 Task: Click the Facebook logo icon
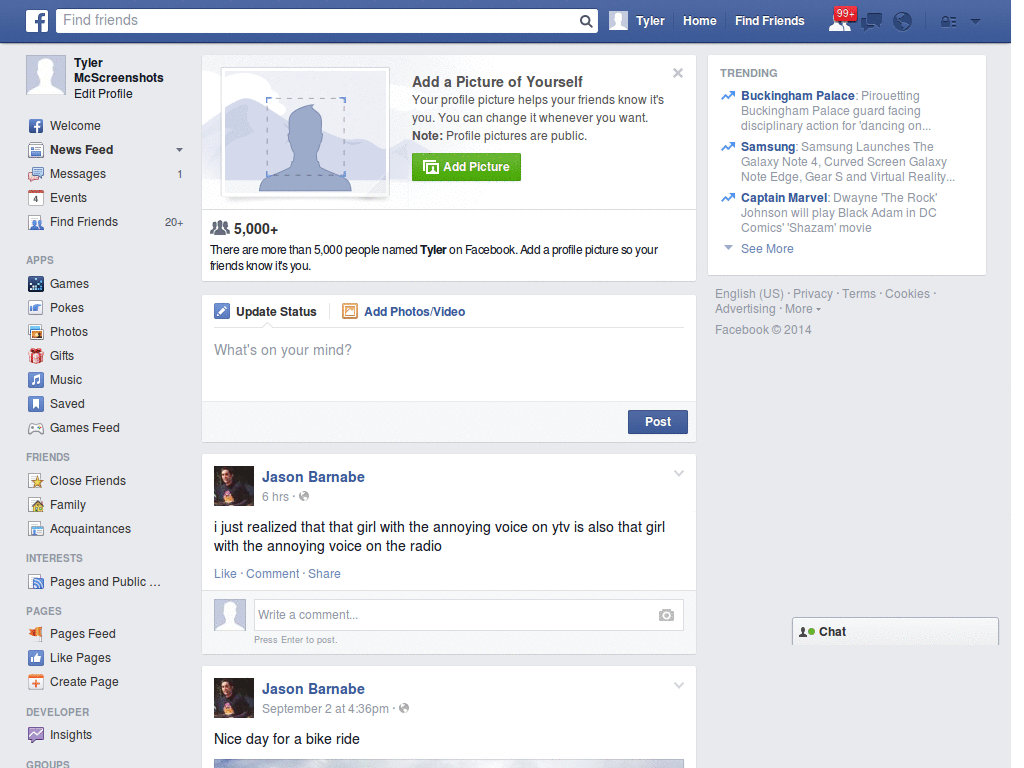pos(37,21)
